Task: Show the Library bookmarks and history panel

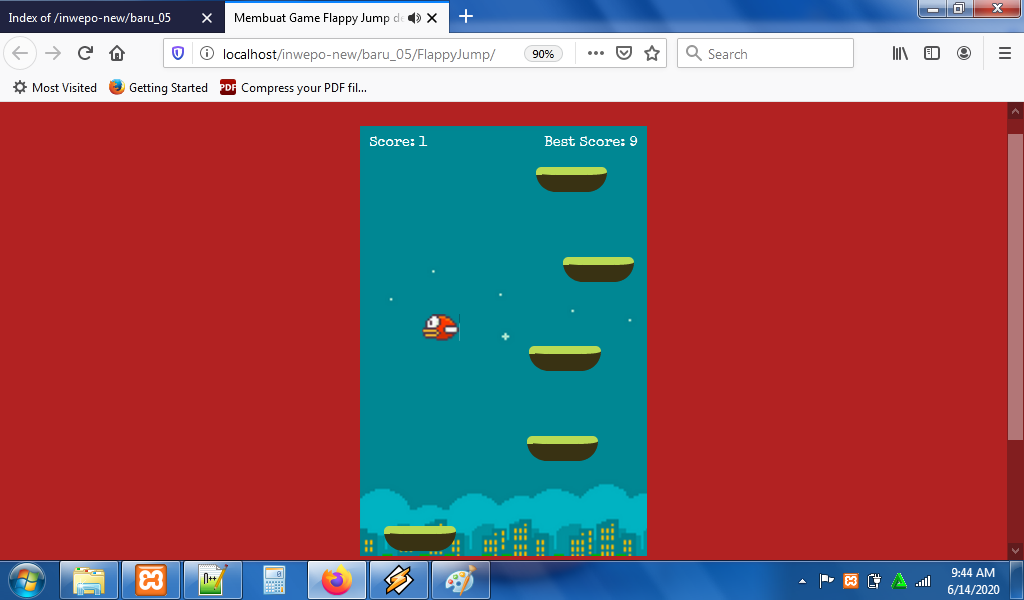Action: click(x=900, y=54)
